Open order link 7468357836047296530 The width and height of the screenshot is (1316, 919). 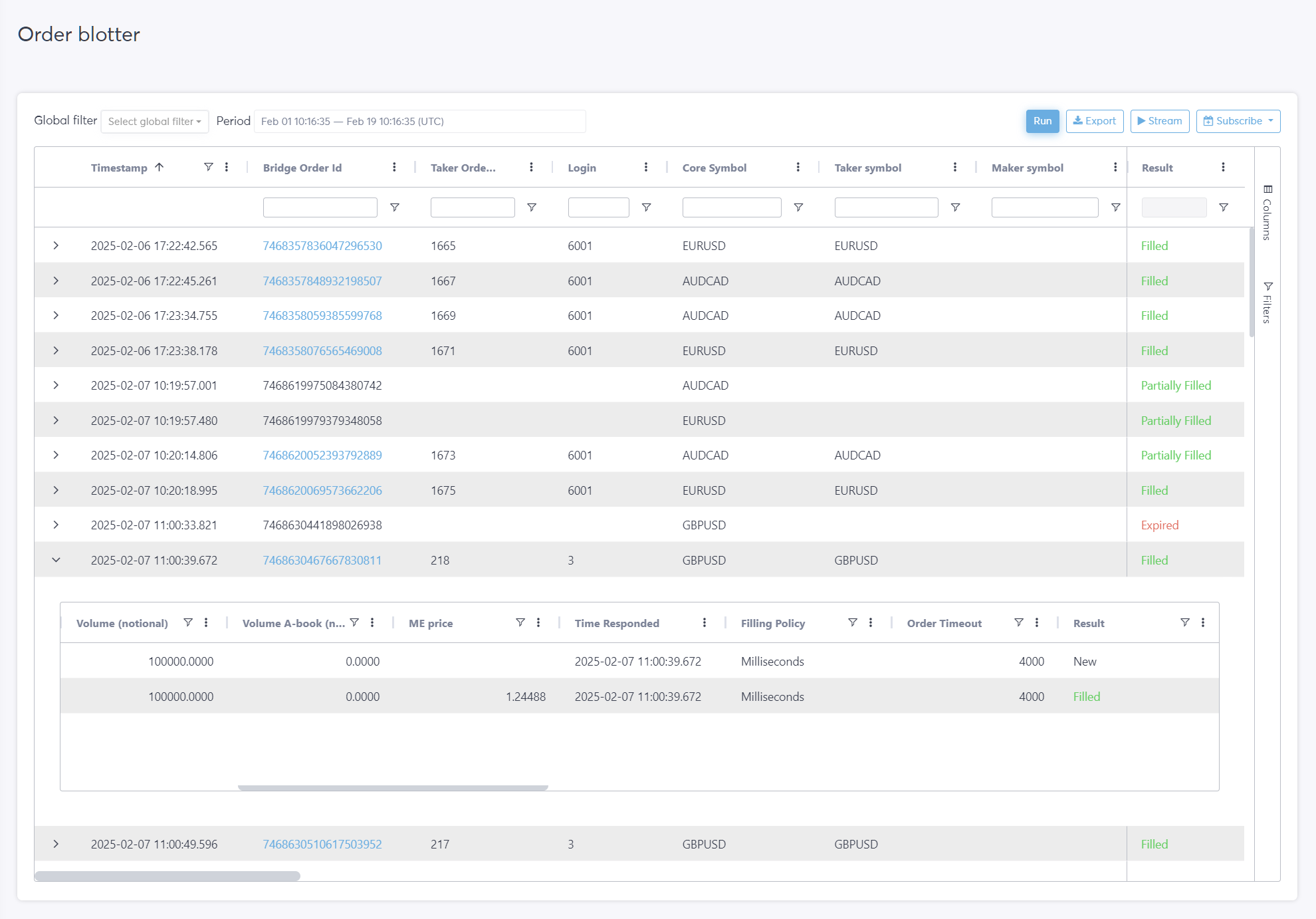[x=322, y=245]
